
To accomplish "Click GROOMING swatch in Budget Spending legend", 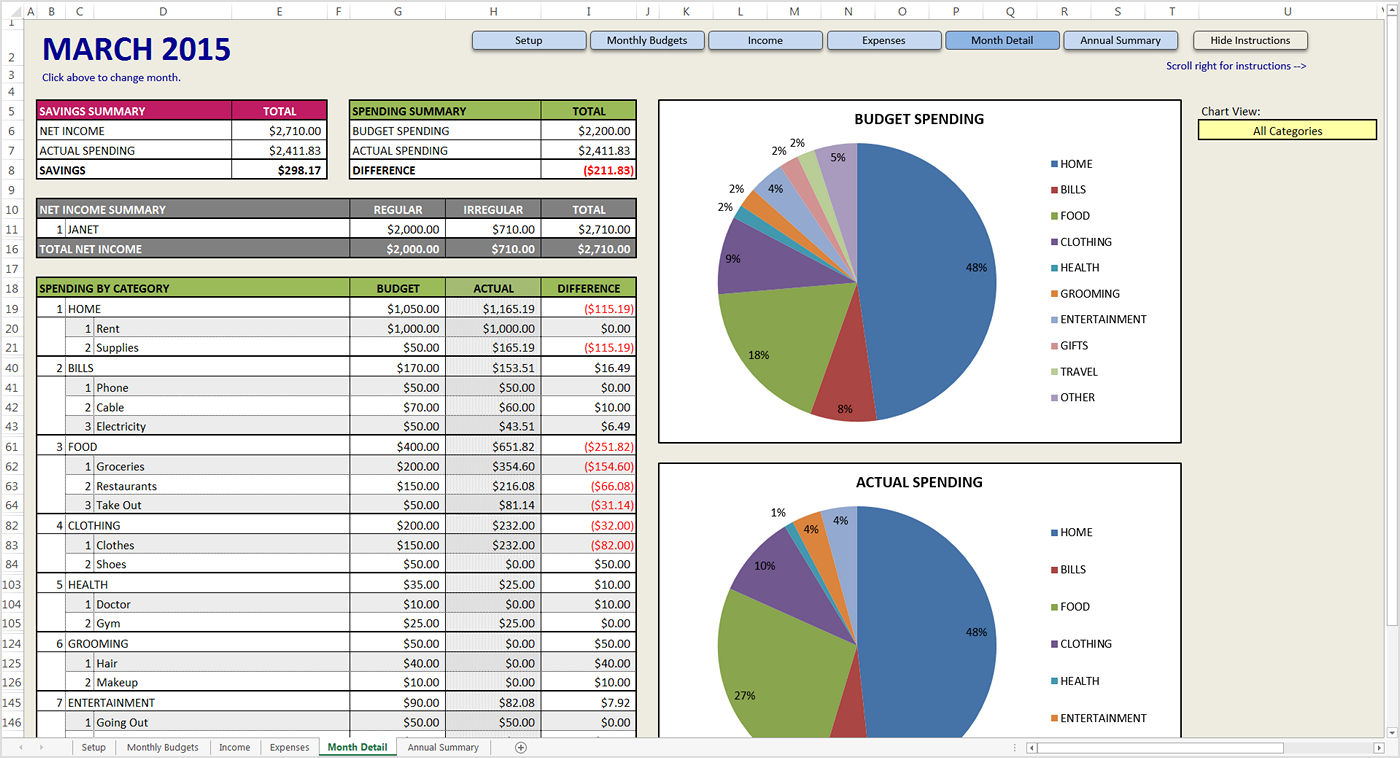I will (1054, 294).
